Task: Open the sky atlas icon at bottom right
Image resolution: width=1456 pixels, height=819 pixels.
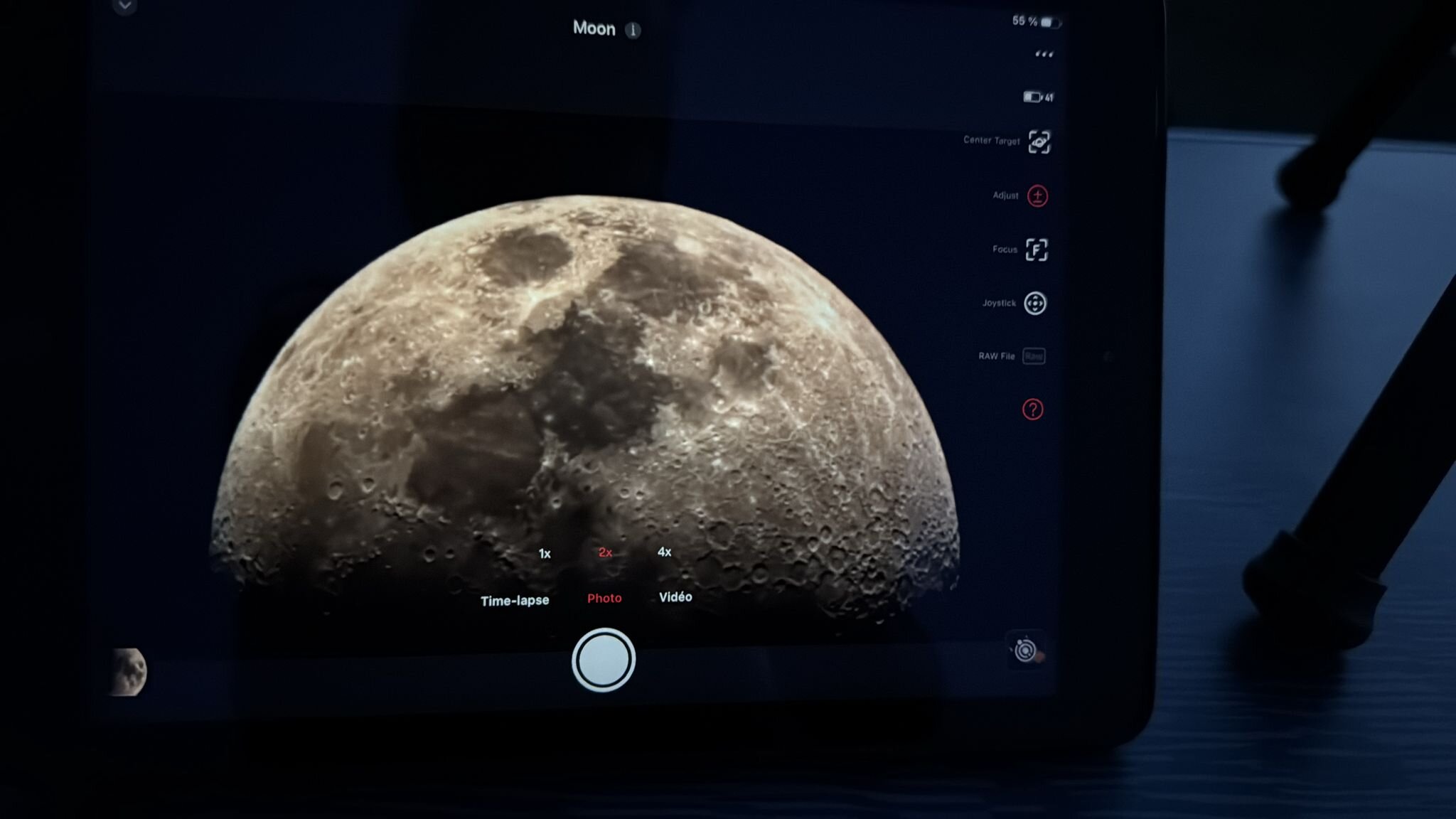Action: tap(1025, 650)
